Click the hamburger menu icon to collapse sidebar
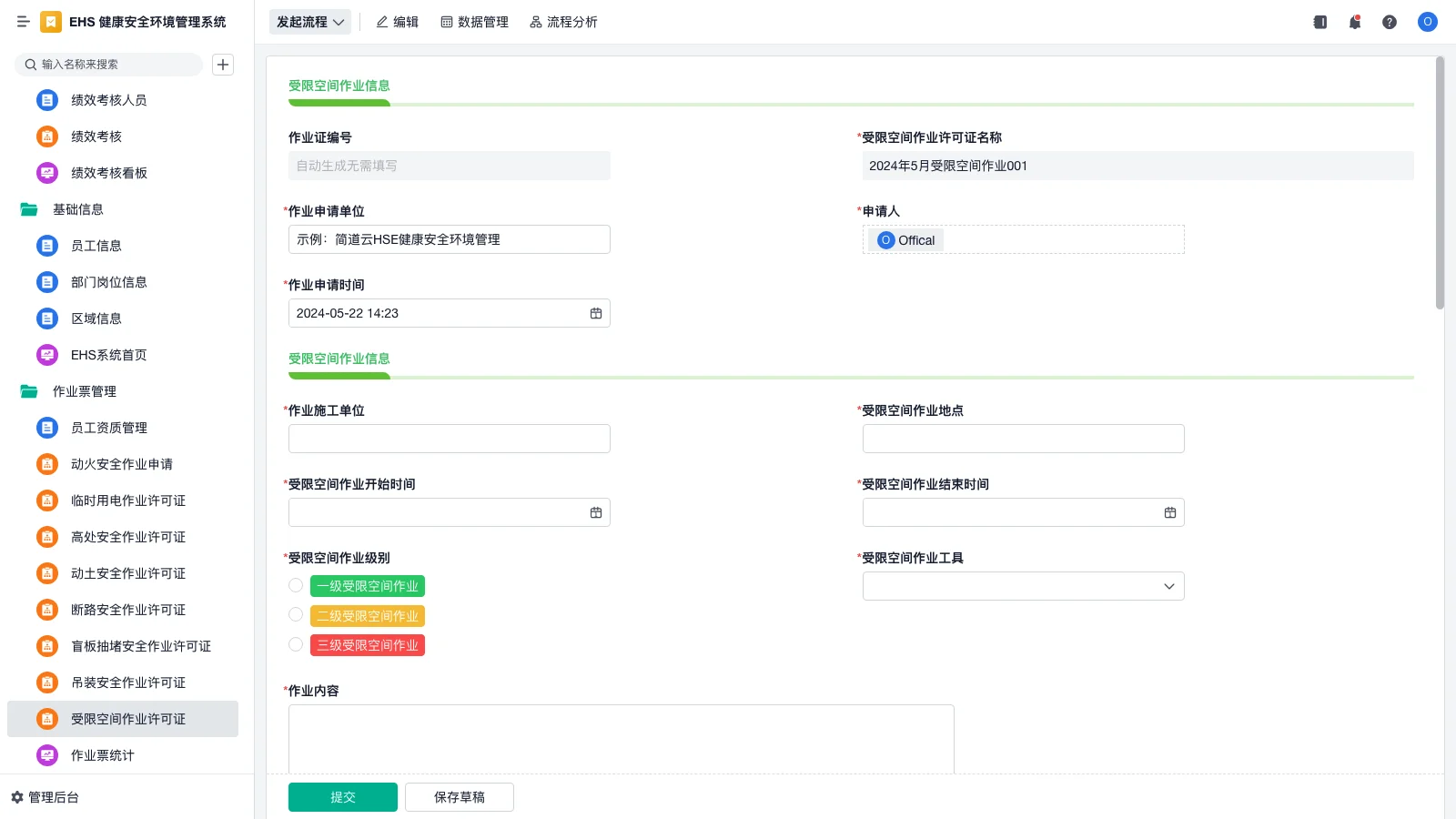Screen dimensions: 1456x819 (x=24, y=22)
